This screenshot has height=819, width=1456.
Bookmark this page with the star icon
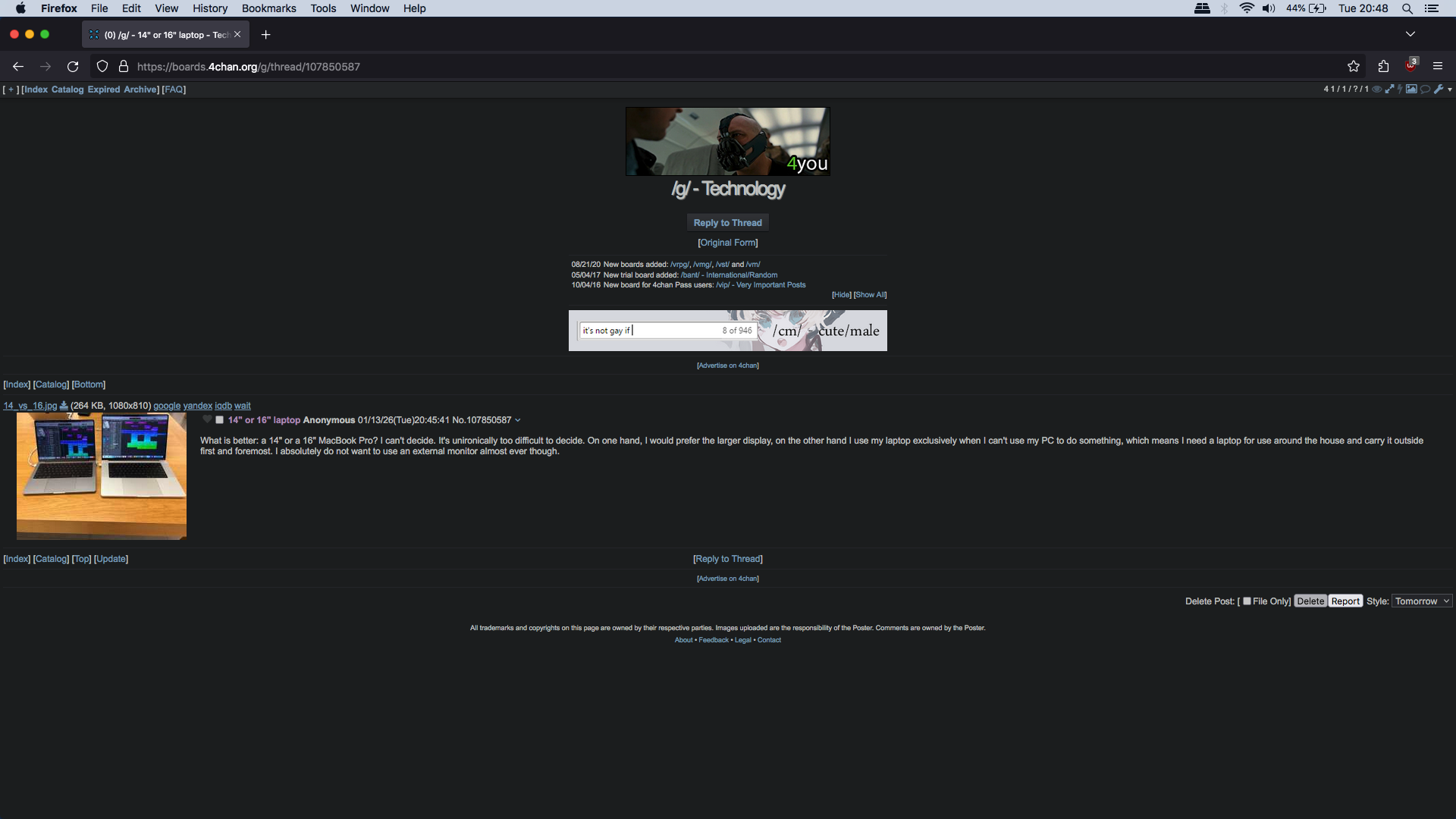[x=1354, y=67]
